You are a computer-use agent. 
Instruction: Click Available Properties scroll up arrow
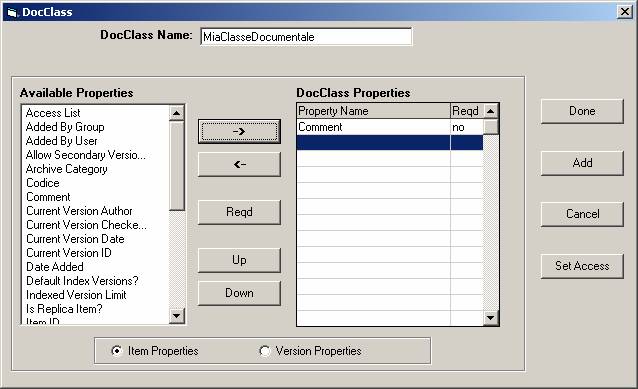pyautogui.click(x=177, y=113)
